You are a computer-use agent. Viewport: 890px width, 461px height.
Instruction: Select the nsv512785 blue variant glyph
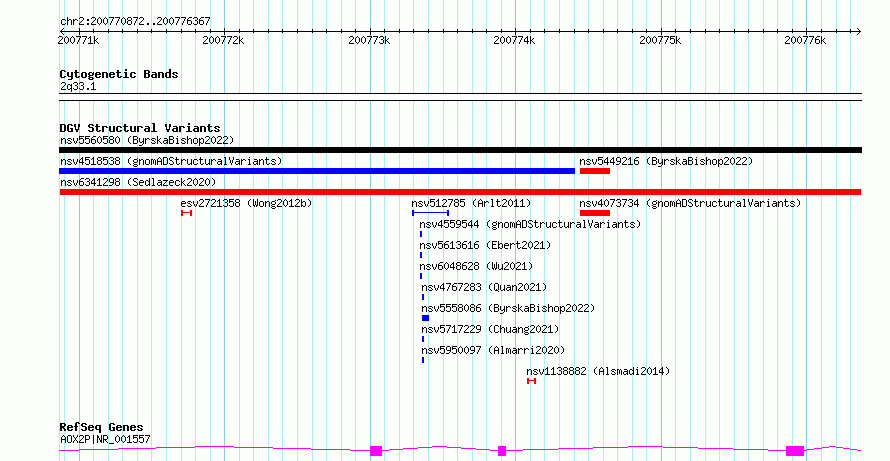click(x=430, y=213)
